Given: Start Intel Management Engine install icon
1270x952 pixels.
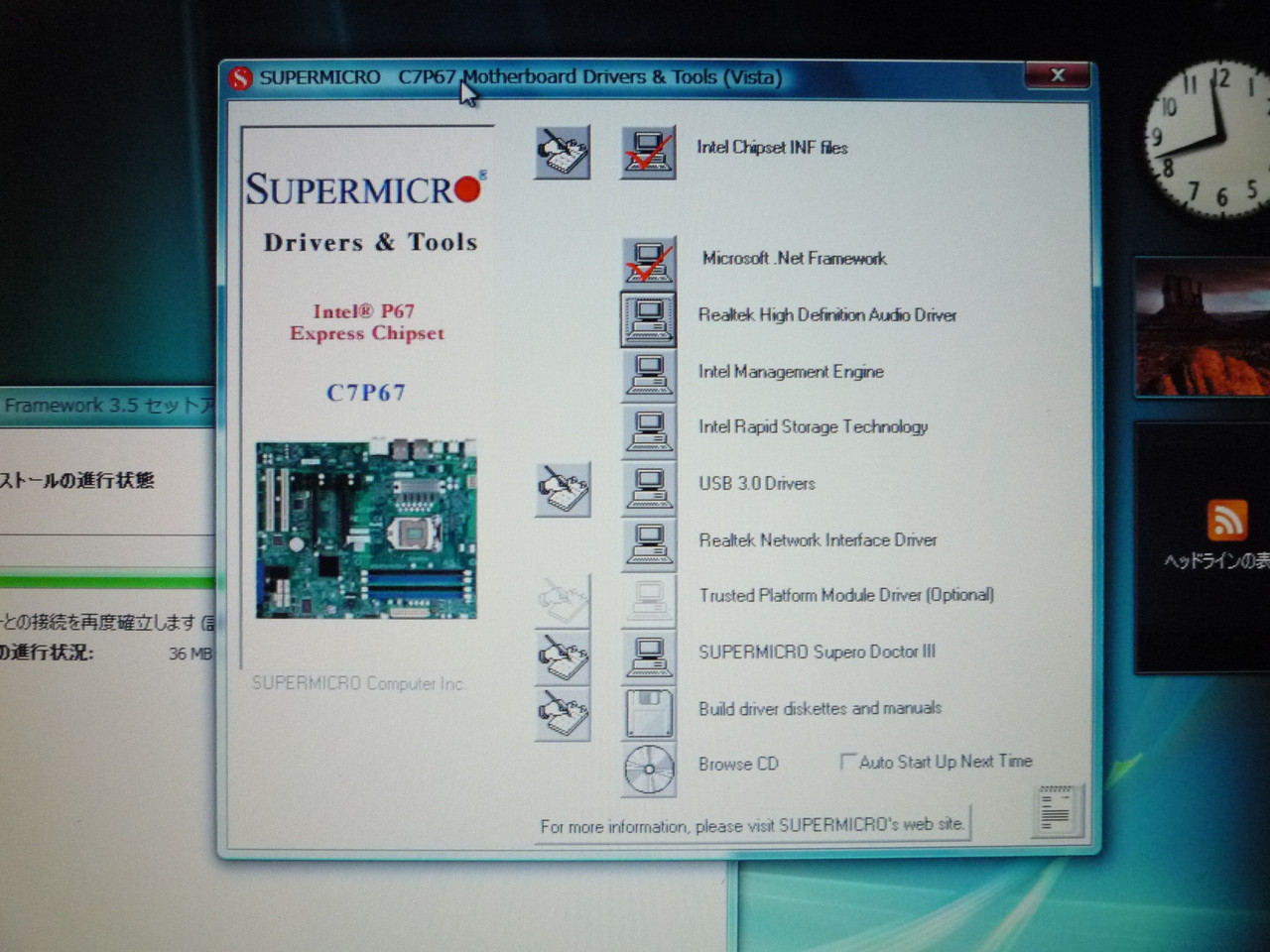Looking at the screenshot, I should pyautogui.click(x=649, y=375).
